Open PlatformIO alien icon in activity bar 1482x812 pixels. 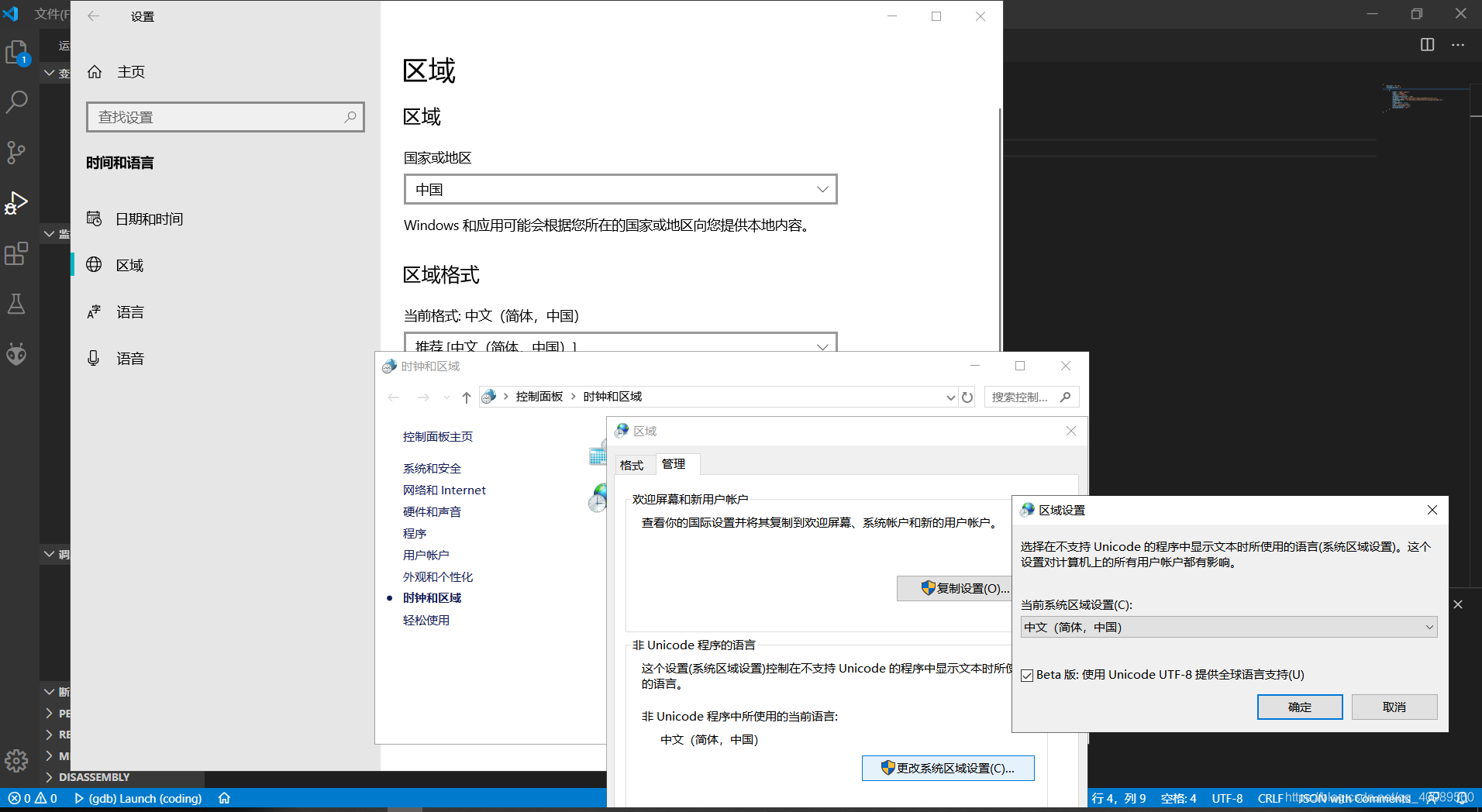16,354
